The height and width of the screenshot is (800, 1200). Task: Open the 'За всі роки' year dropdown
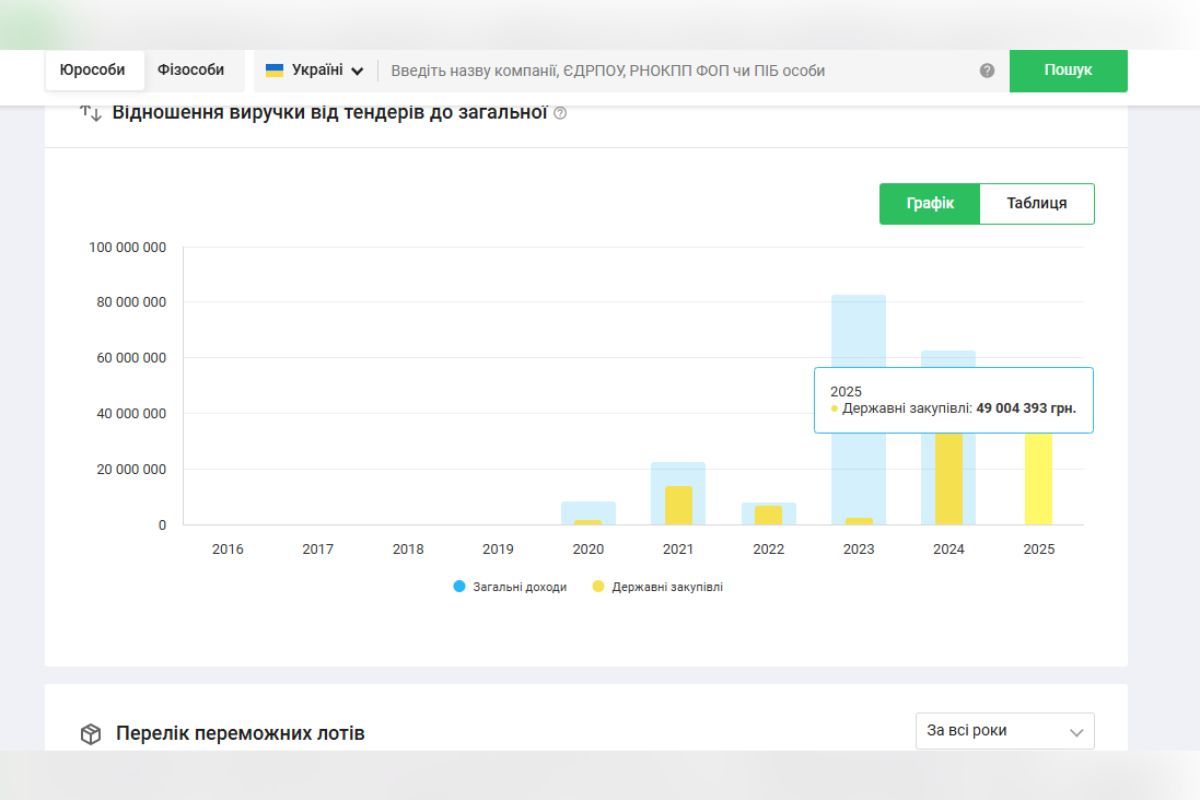click(x=1004, y=731)
